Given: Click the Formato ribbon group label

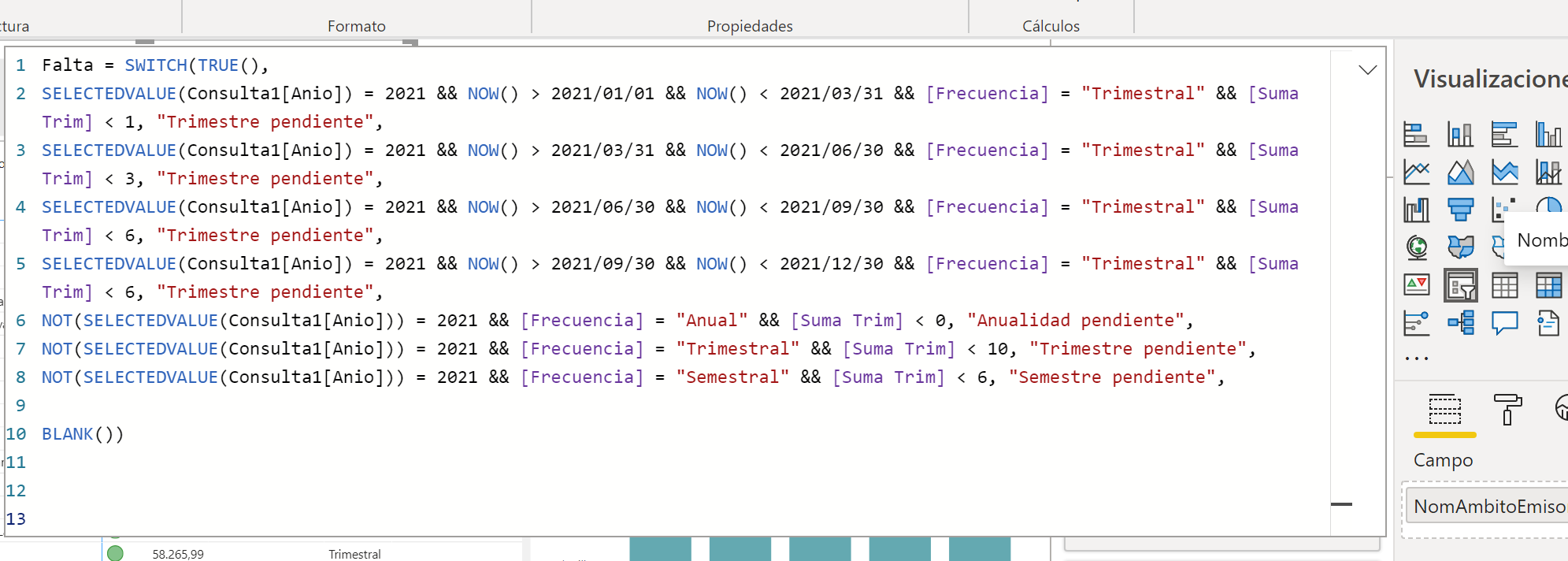Looking at the screenshot, I should tap(357, 26).
